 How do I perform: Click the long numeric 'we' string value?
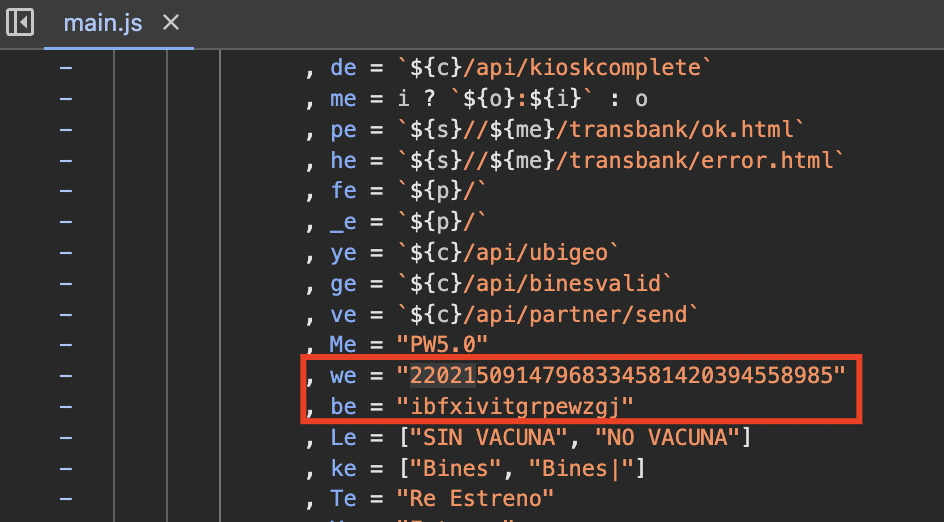tap(621, 376)
